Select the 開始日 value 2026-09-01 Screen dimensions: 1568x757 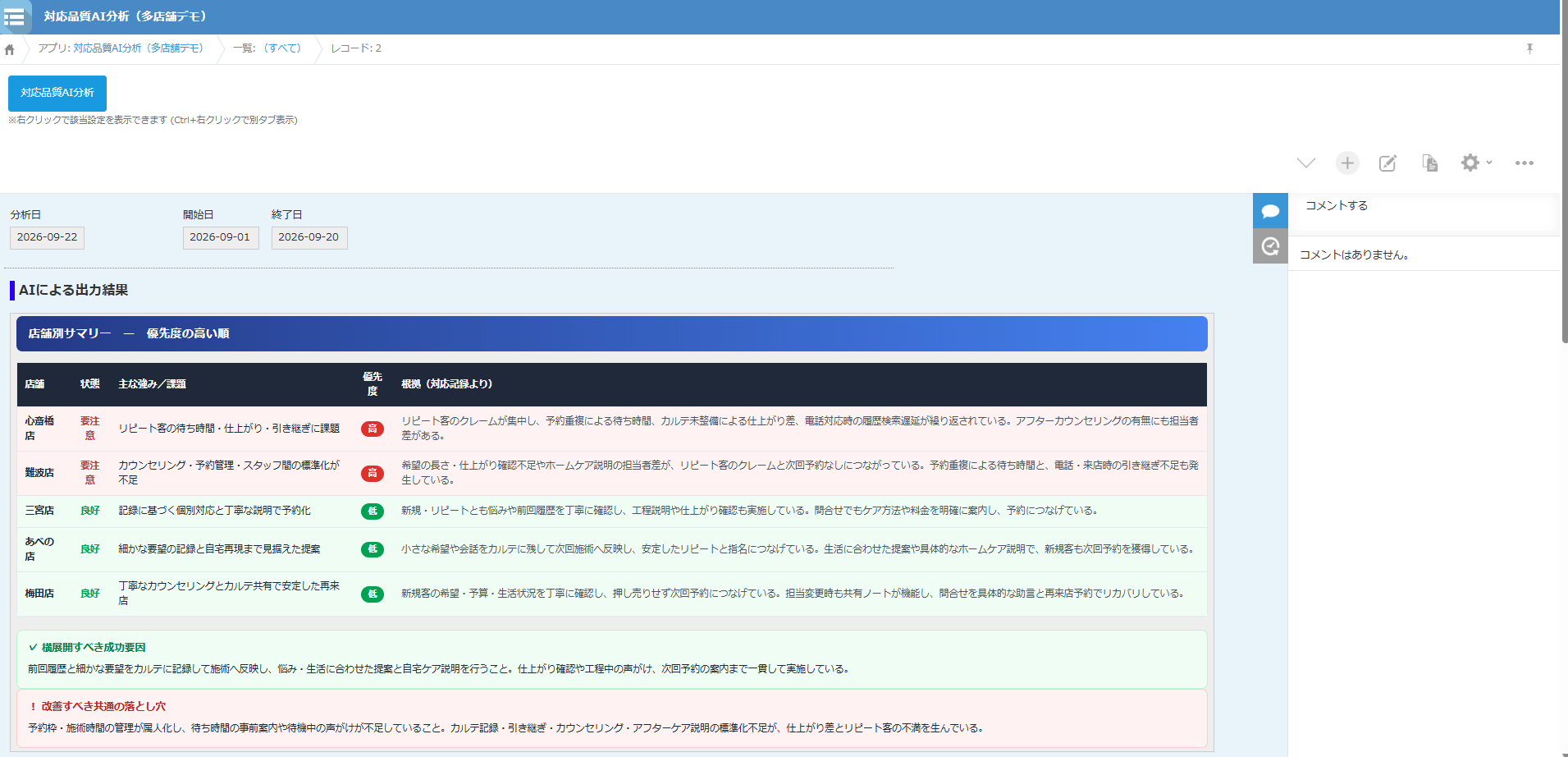(x=220, y=237)
